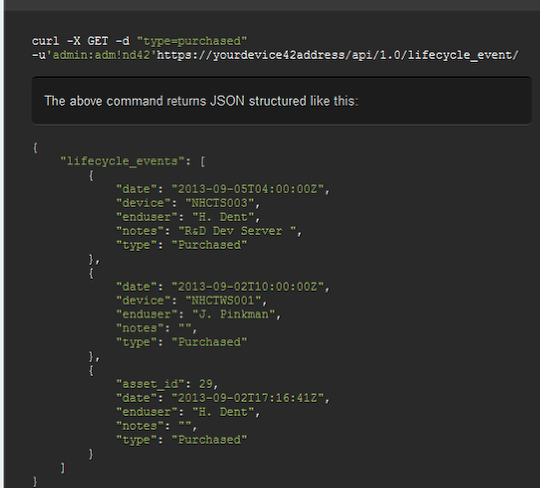The image size is (540, 488).
Task: Click the asset_id value 29
Action: [x=206, y=384]
